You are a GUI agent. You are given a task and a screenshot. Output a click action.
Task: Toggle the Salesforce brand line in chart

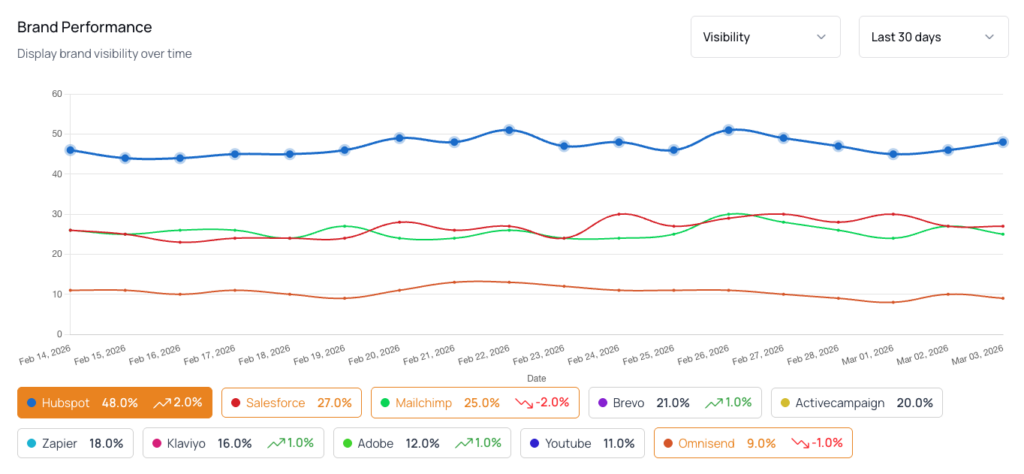pos(287,403)
